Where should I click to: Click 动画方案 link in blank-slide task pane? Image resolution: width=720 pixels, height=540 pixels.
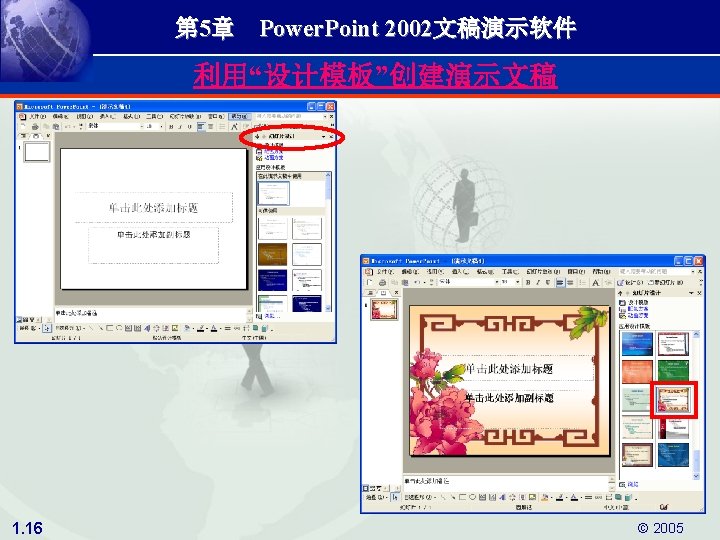[x=274, y=158]
